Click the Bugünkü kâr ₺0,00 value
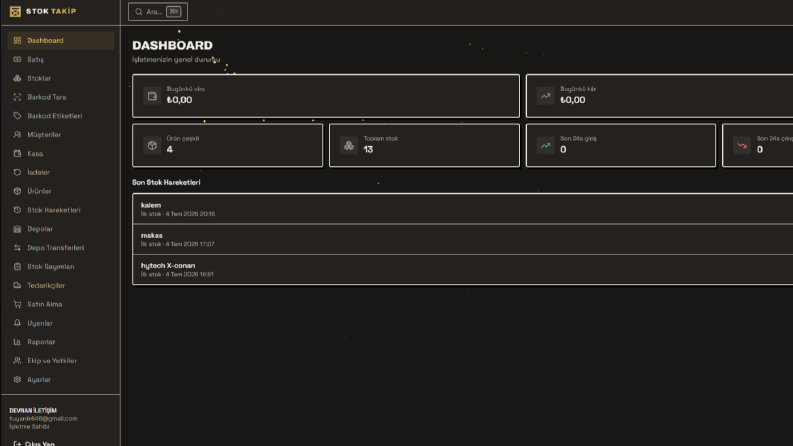Viewport: 793px width, 446px height. coord(572,100)
